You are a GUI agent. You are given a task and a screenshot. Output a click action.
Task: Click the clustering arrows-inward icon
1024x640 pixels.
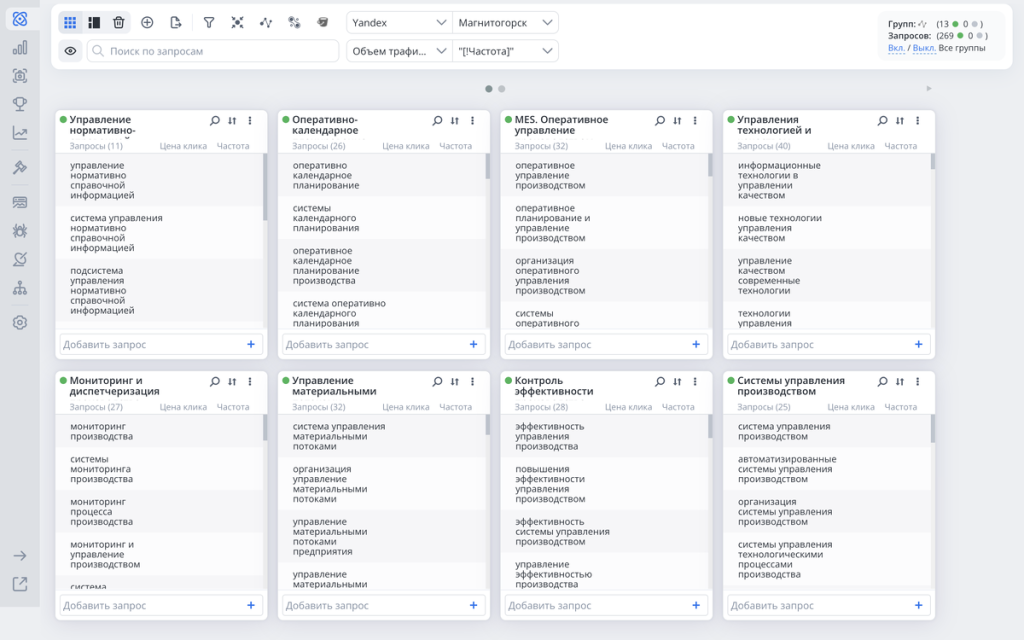pyautogui.click(x=238, y=23)
